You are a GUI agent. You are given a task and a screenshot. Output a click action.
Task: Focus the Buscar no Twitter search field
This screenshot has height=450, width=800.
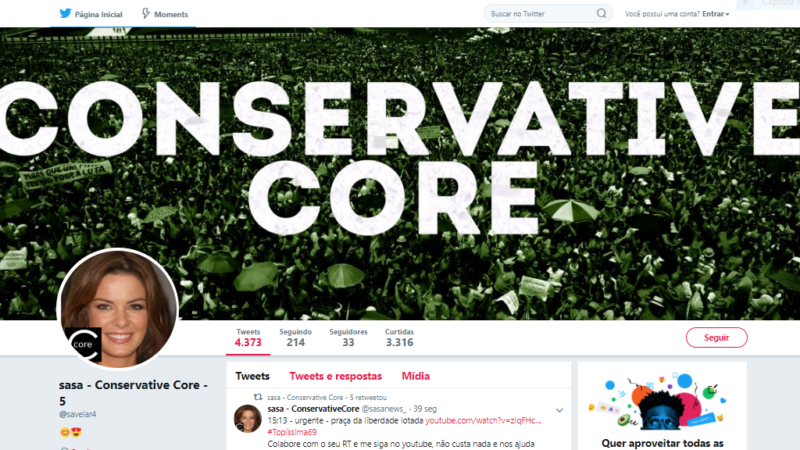[x=548, y=14]
